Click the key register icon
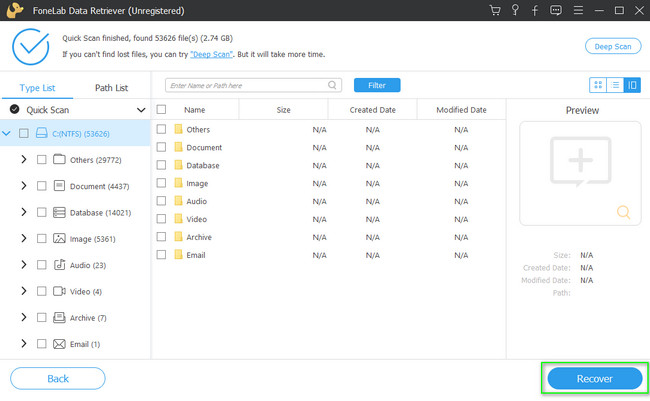 [515, 10]
